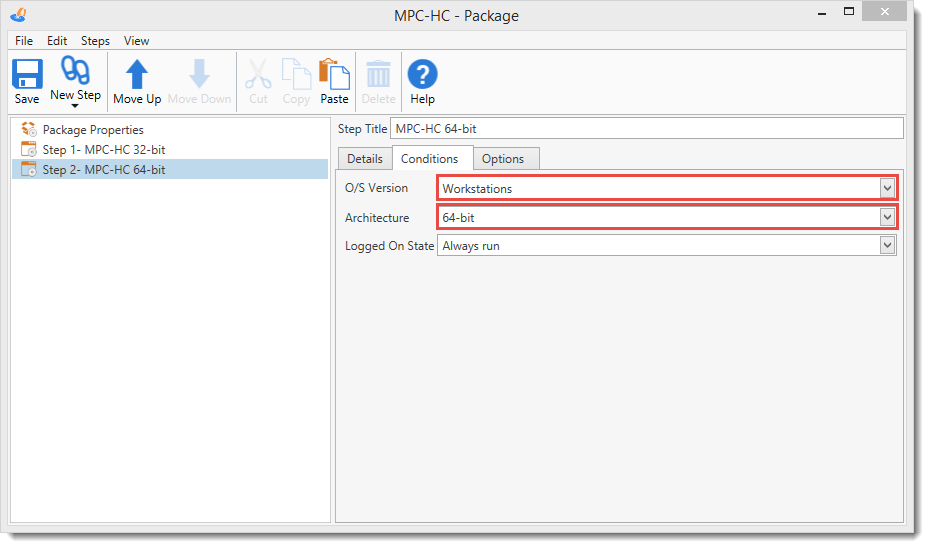Image resolution: width=929 pixels, height=548 pixels.
Task: Open the Steps menu
Action: tap(95, 41)
